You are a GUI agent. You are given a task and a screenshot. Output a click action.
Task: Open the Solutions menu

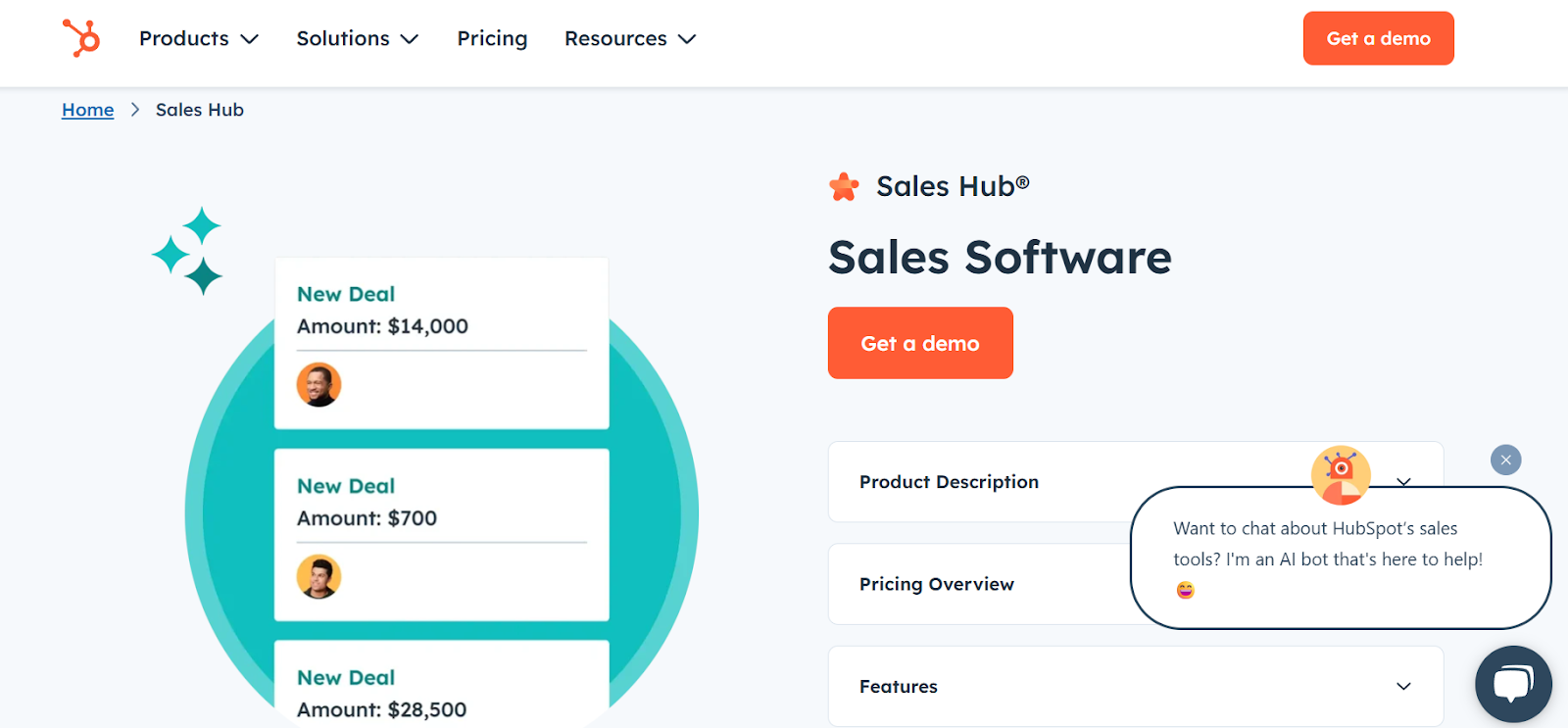pos(358,38)
